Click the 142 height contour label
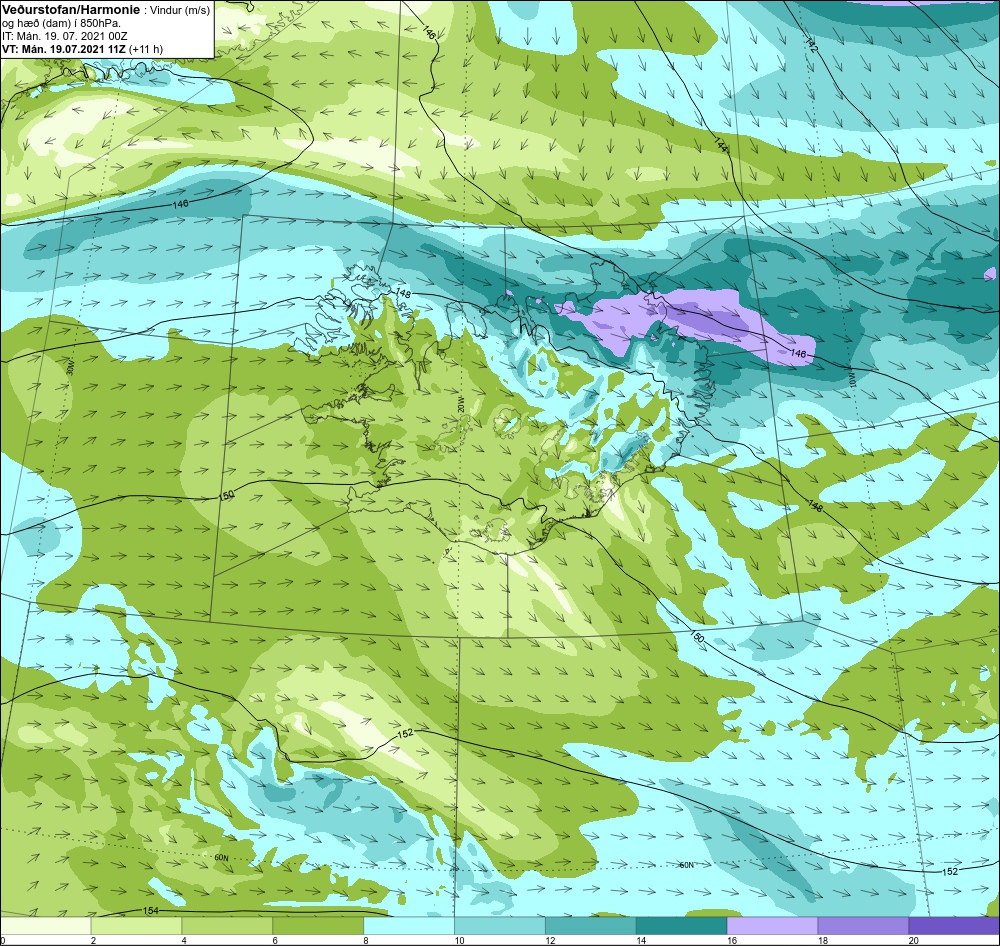The image size is (1000, 946). point(811,45)
